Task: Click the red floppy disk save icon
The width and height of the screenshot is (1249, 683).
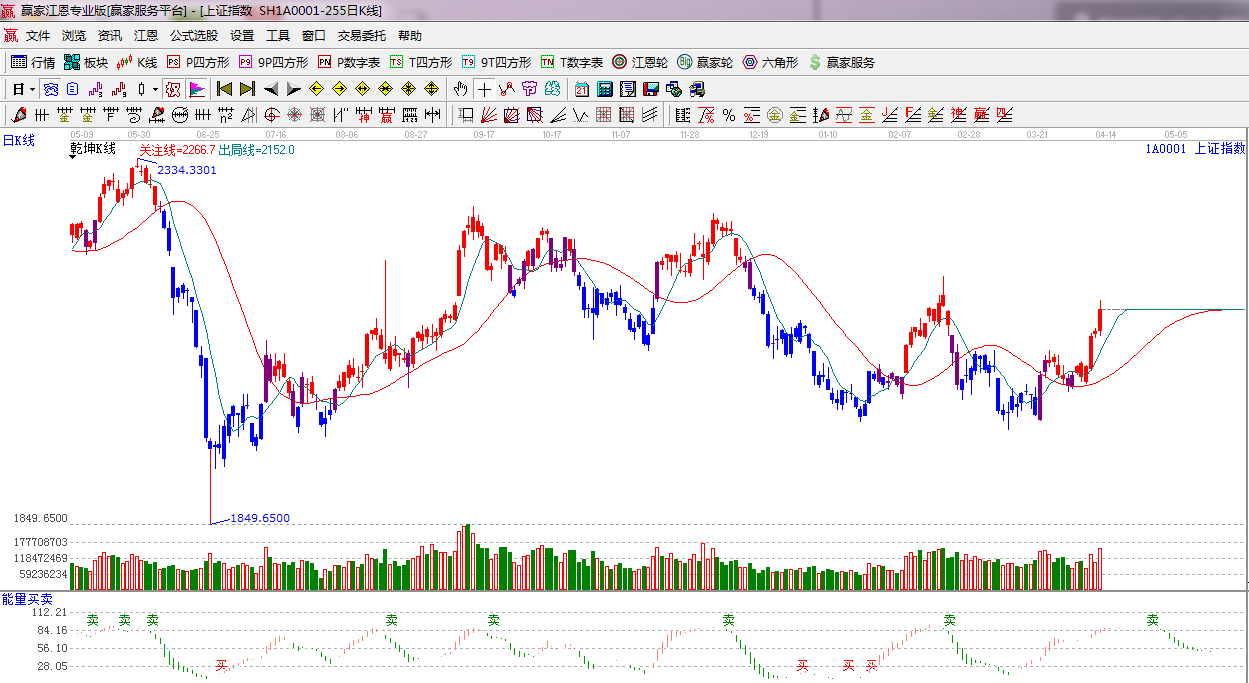Action: [x=650, y=89]
